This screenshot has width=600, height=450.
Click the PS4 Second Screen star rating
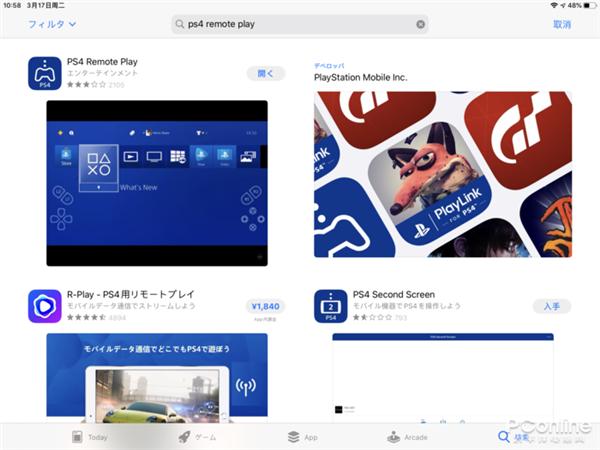[372, 317]
